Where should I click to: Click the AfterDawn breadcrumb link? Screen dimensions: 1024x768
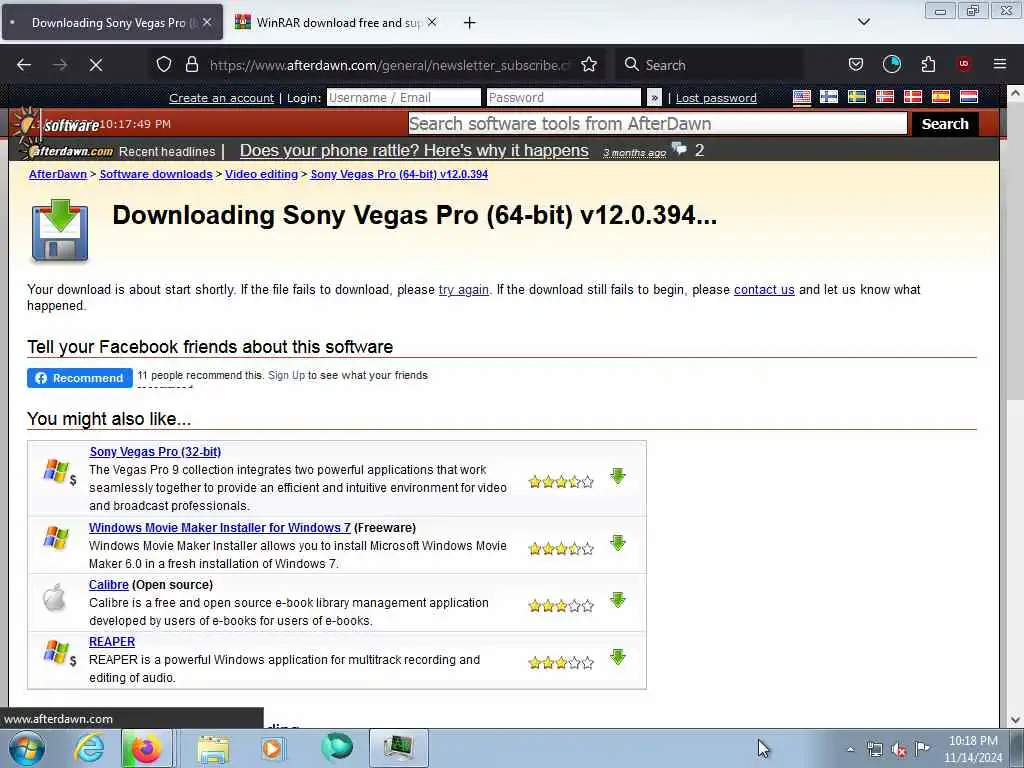click(x=57, y=174)
